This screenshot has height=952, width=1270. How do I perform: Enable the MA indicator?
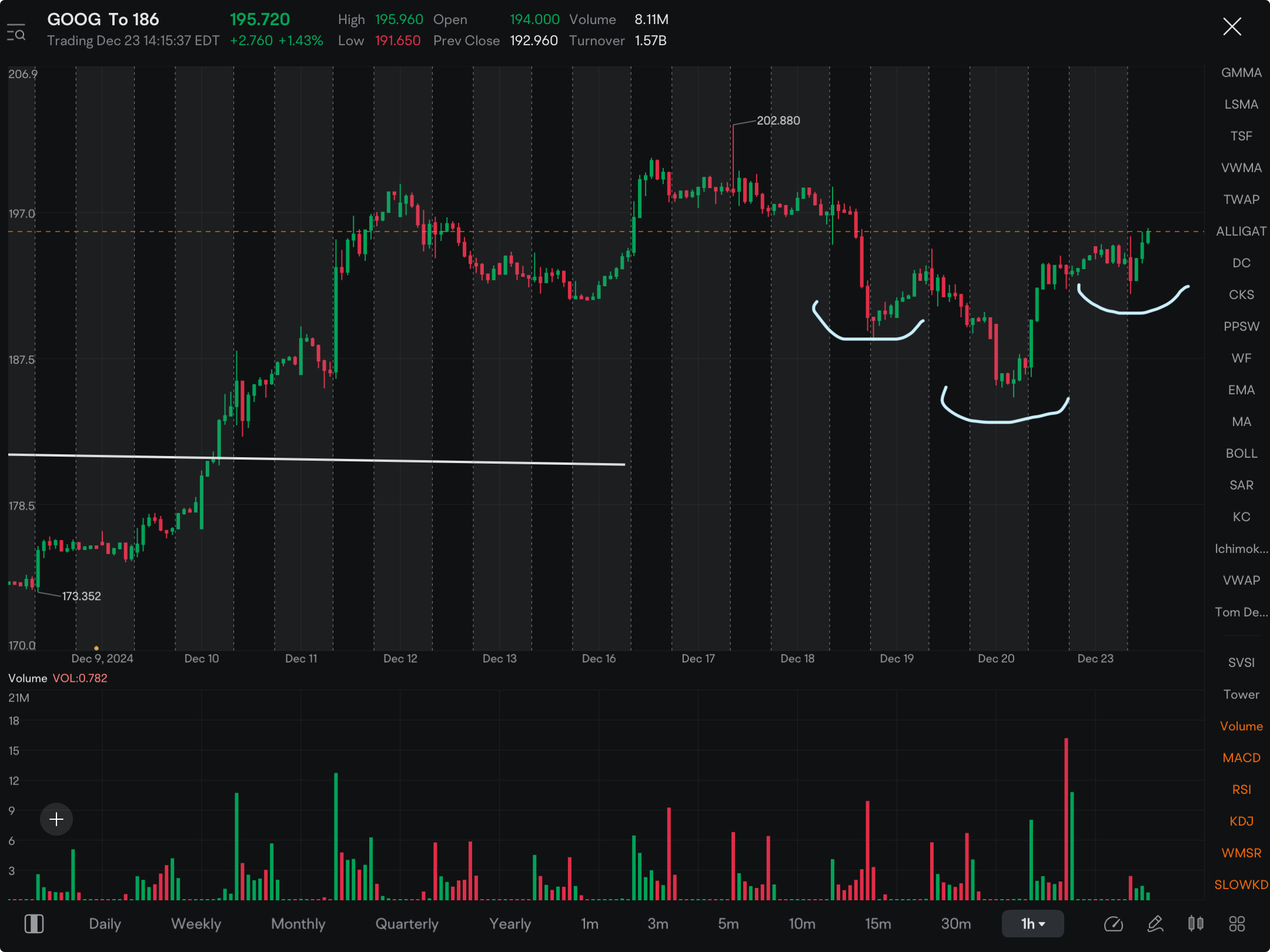pyautogui.click(x=1241, y=422)
